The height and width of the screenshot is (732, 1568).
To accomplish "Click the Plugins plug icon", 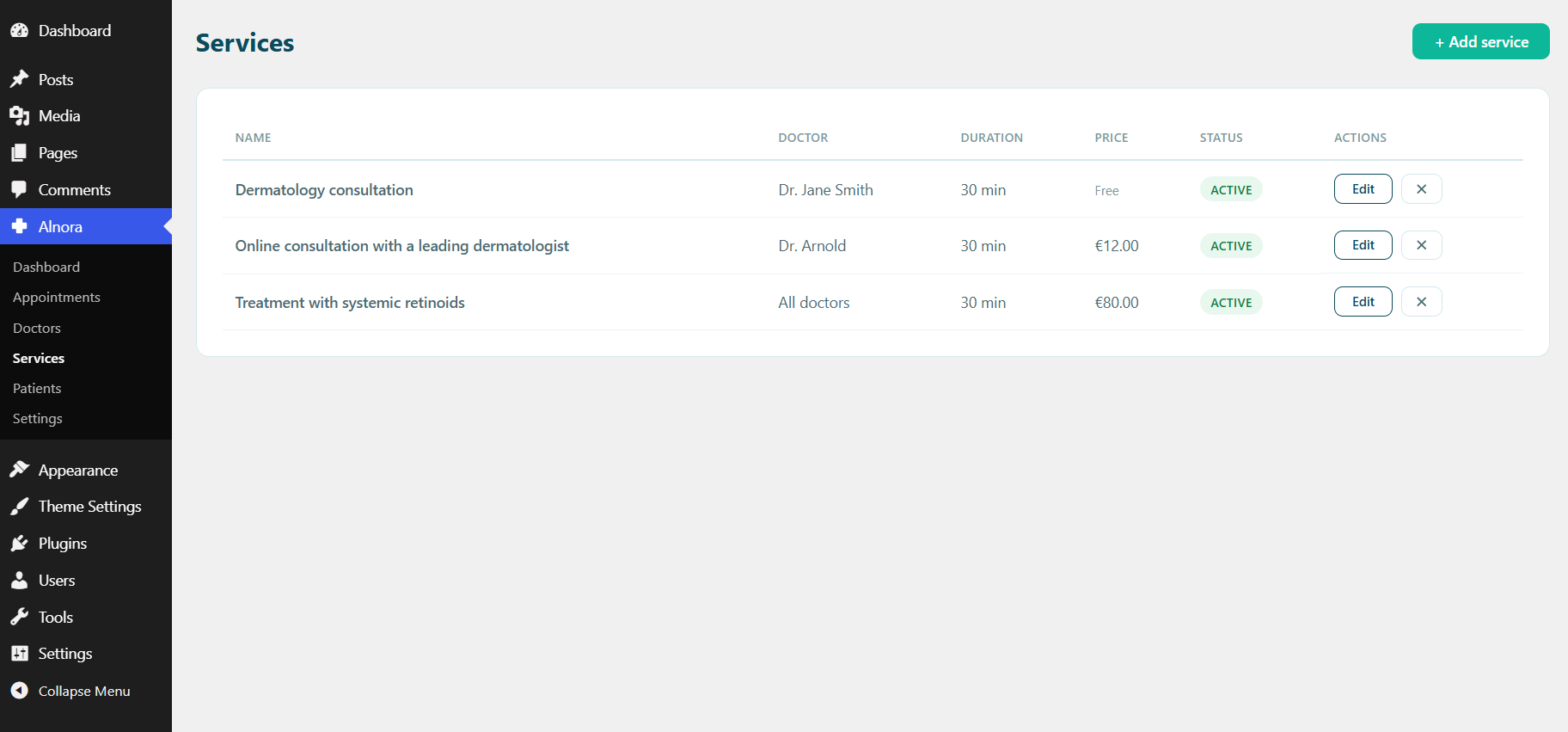I will click(19, 543).
